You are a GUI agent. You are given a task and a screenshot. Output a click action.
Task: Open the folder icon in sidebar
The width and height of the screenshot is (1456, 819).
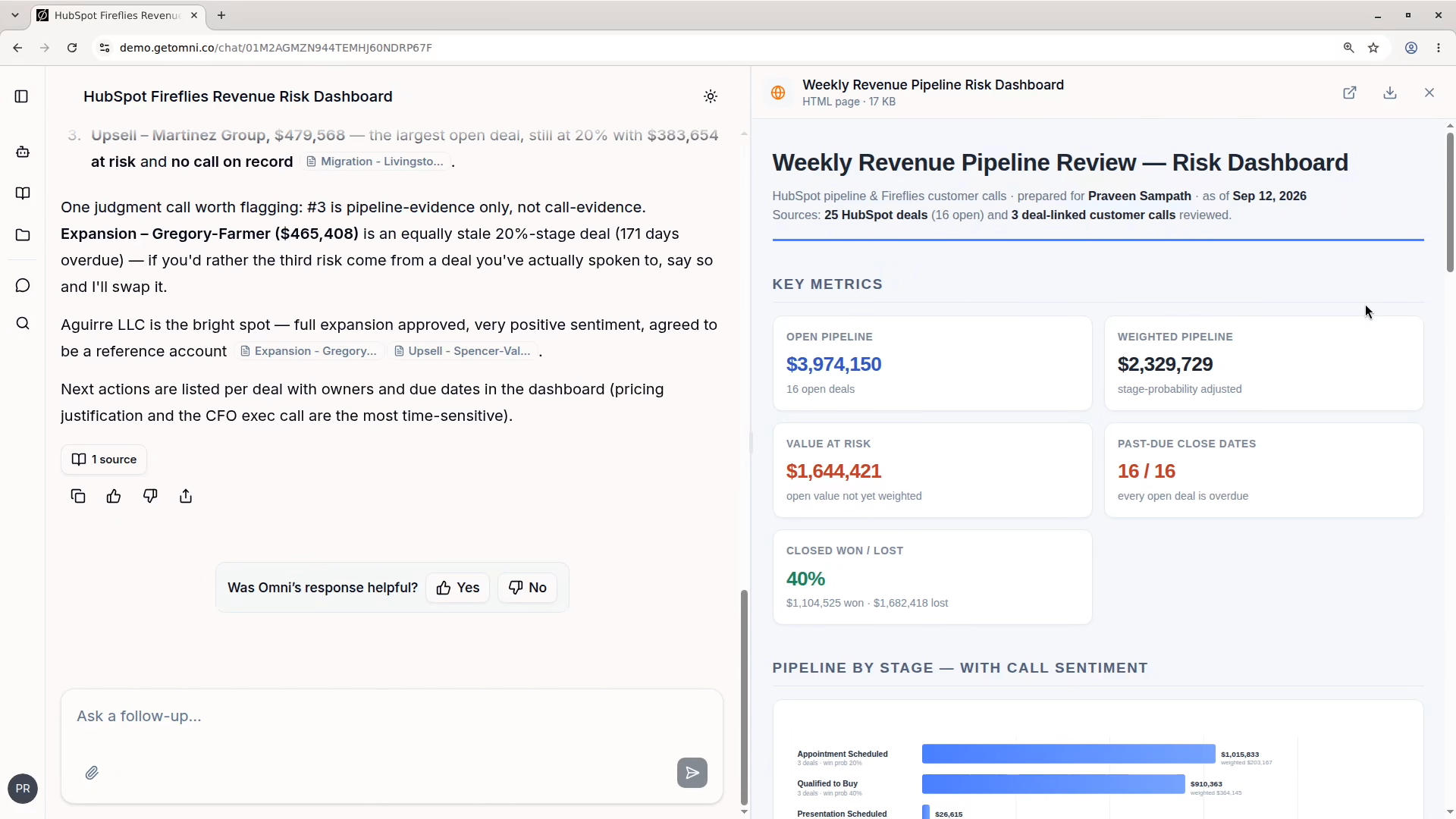[x=23, y=235]
